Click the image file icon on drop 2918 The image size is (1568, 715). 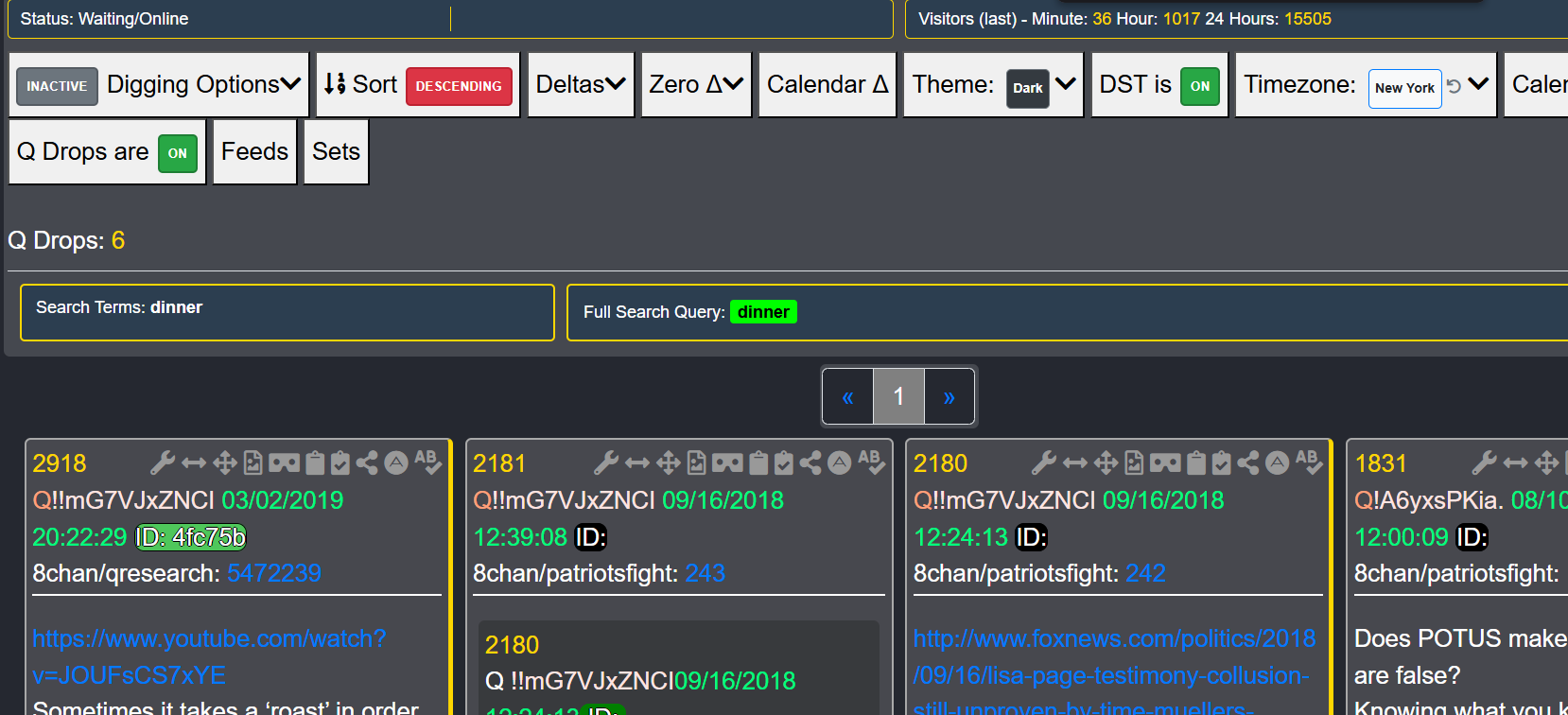coord(253,462)
